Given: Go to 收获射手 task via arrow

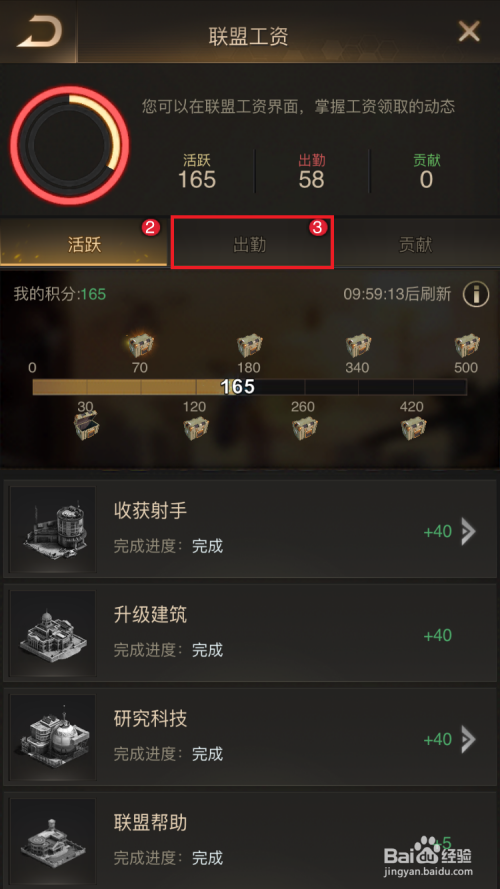Looking at the screenshot, I should coord(468,531).
